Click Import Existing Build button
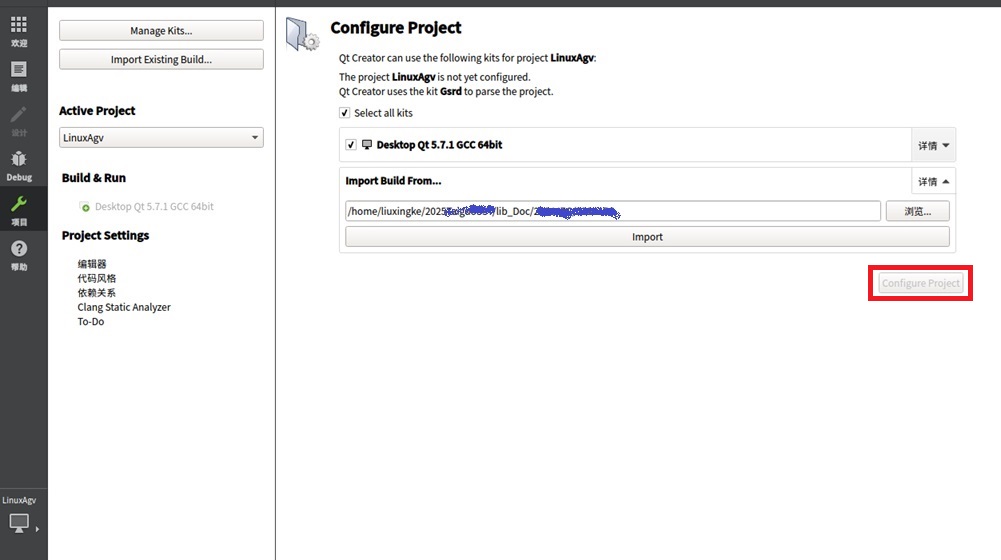 (x=162, y=59)
